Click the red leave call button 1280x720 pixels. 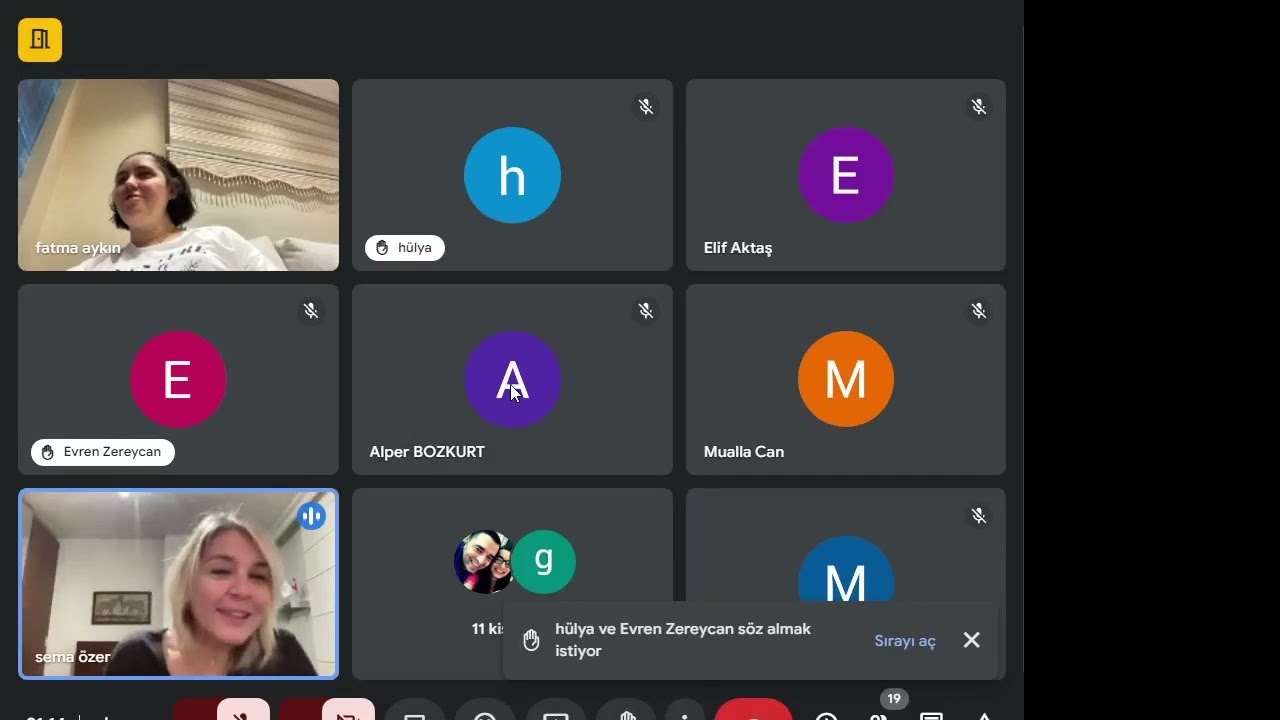[x=753, y=711]
